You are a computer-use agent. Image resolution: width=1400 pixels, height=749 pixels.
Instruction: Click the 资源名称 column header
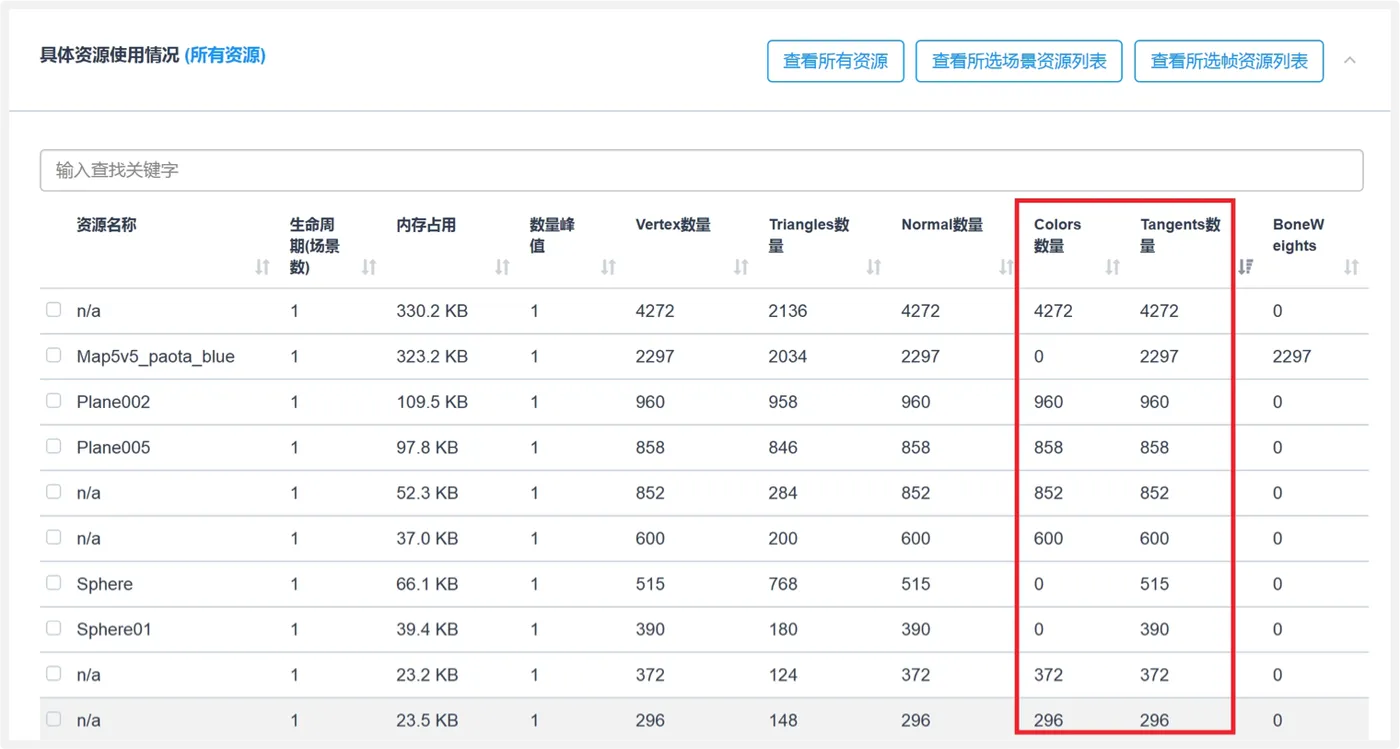coord(106,225)
